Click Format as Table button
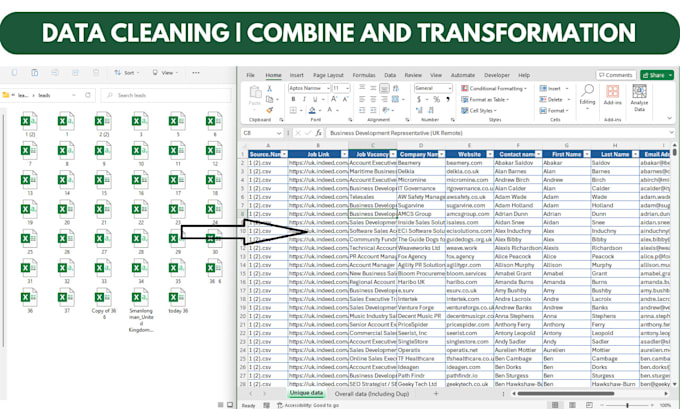Screen dimensions: 680x409 485,99
